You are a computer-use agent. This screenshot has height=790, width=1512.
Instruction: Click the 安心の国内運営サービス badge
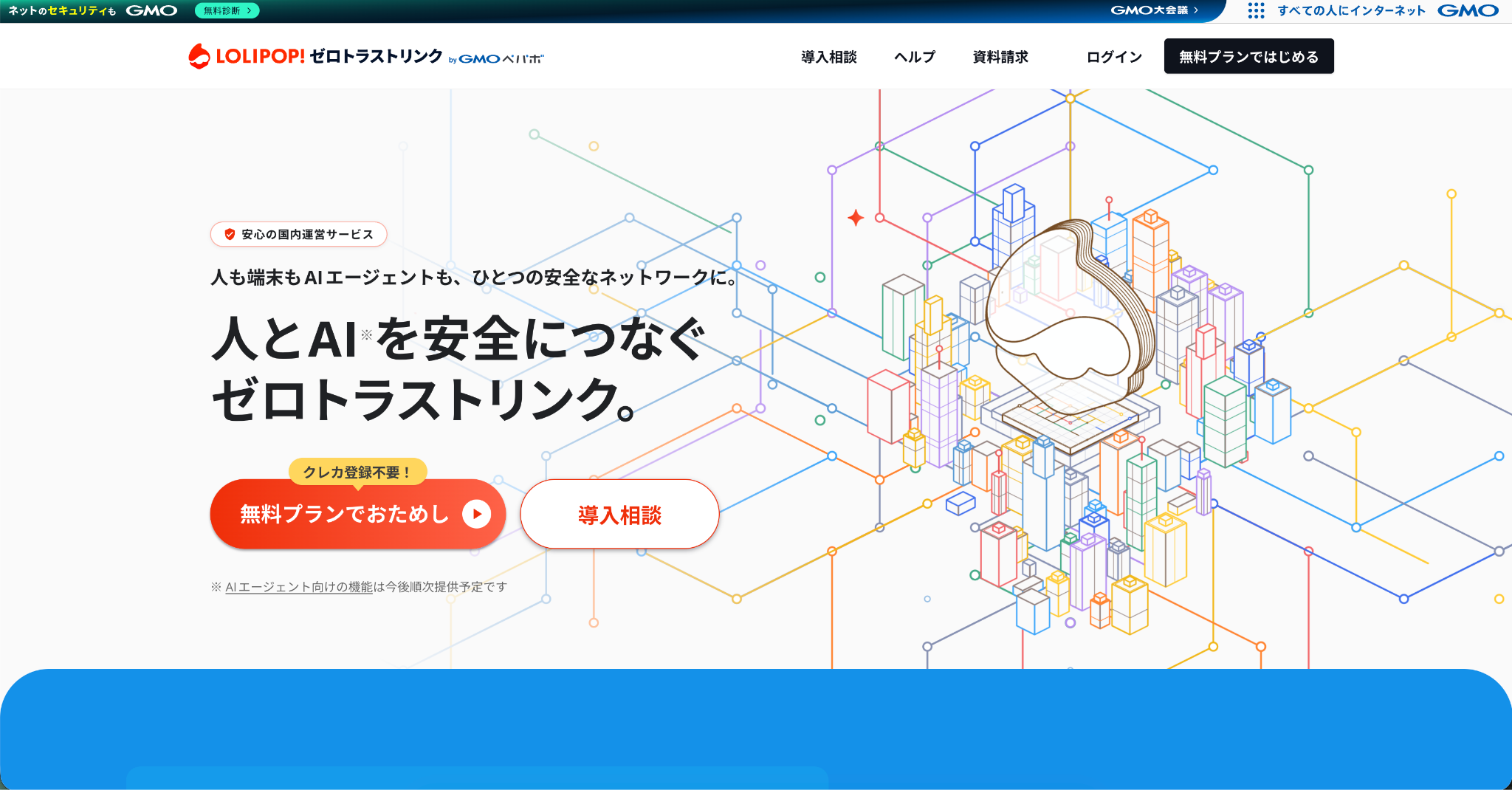coord(299,234)
